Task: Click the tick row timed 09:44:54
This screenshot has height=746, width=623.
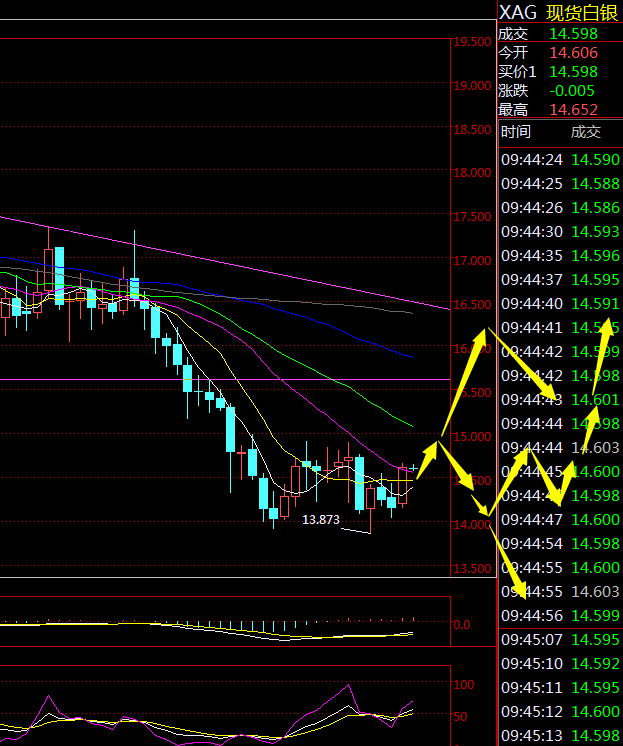Action: (x=560, y=544)
